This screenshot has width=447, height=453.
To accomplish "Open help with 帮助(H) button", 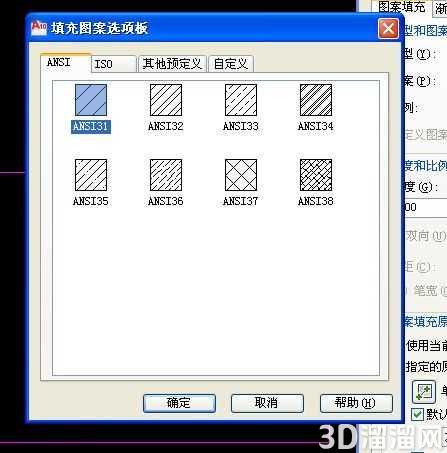I will [x=356, y=403].
